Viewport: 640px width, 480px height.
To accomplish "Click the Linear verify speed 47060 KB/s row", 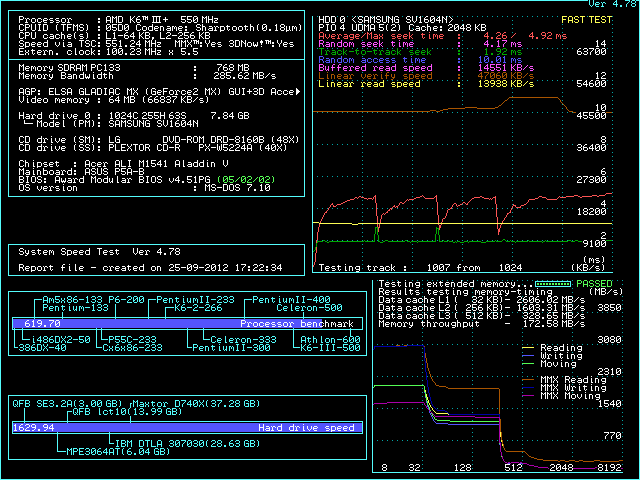I will tap(426, 76).
